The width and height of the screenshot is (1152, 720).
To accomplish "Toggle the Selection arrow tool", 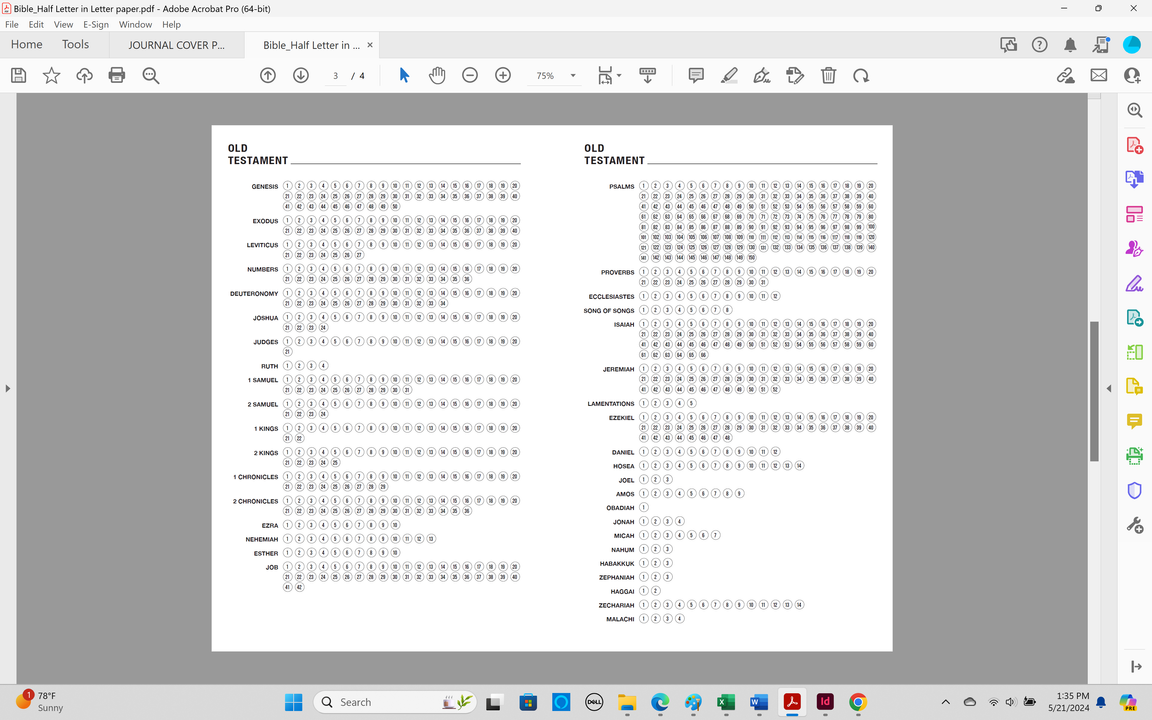I will [404, 76].
